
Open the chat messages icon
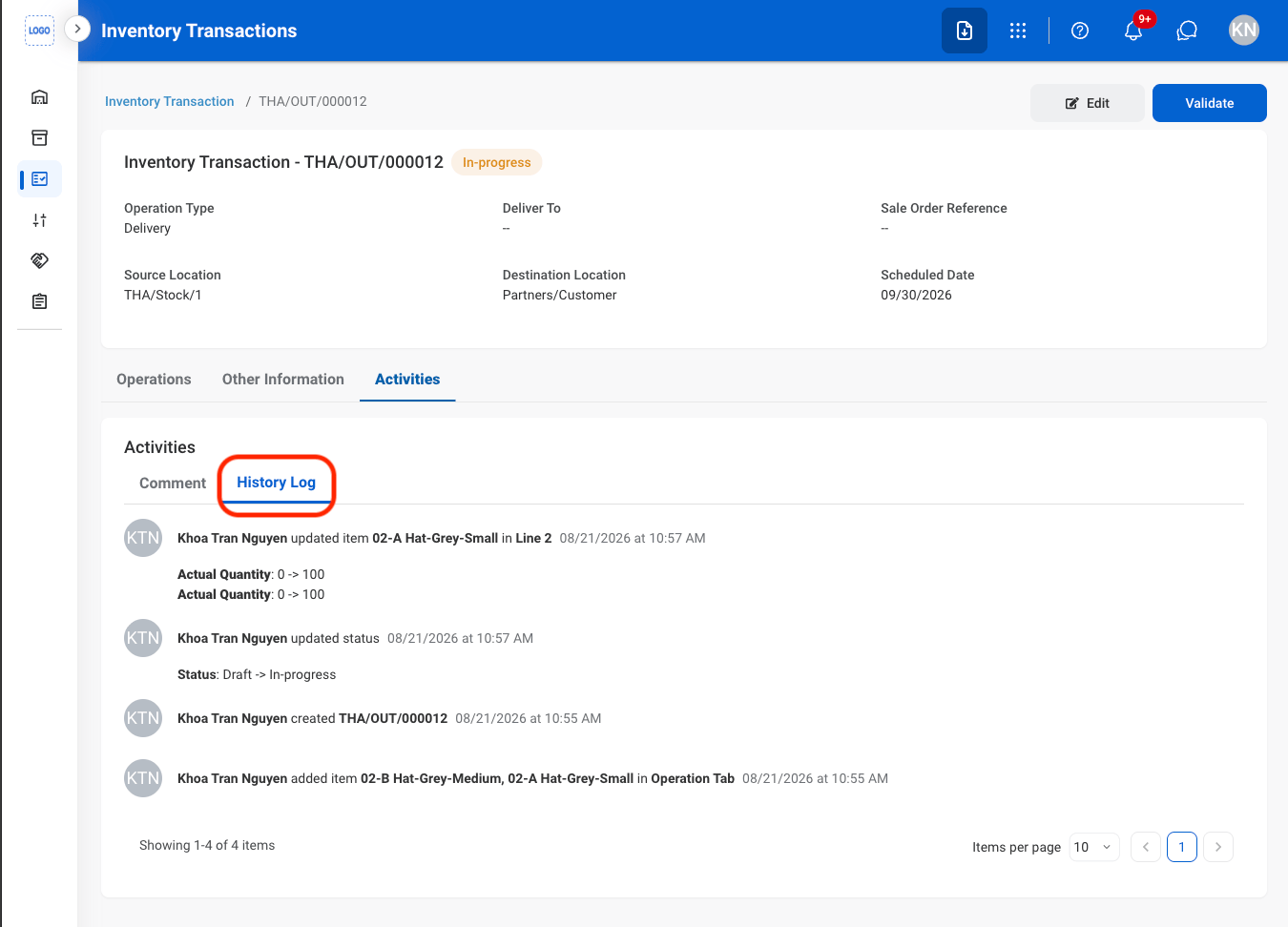(x=1187, y=31)
